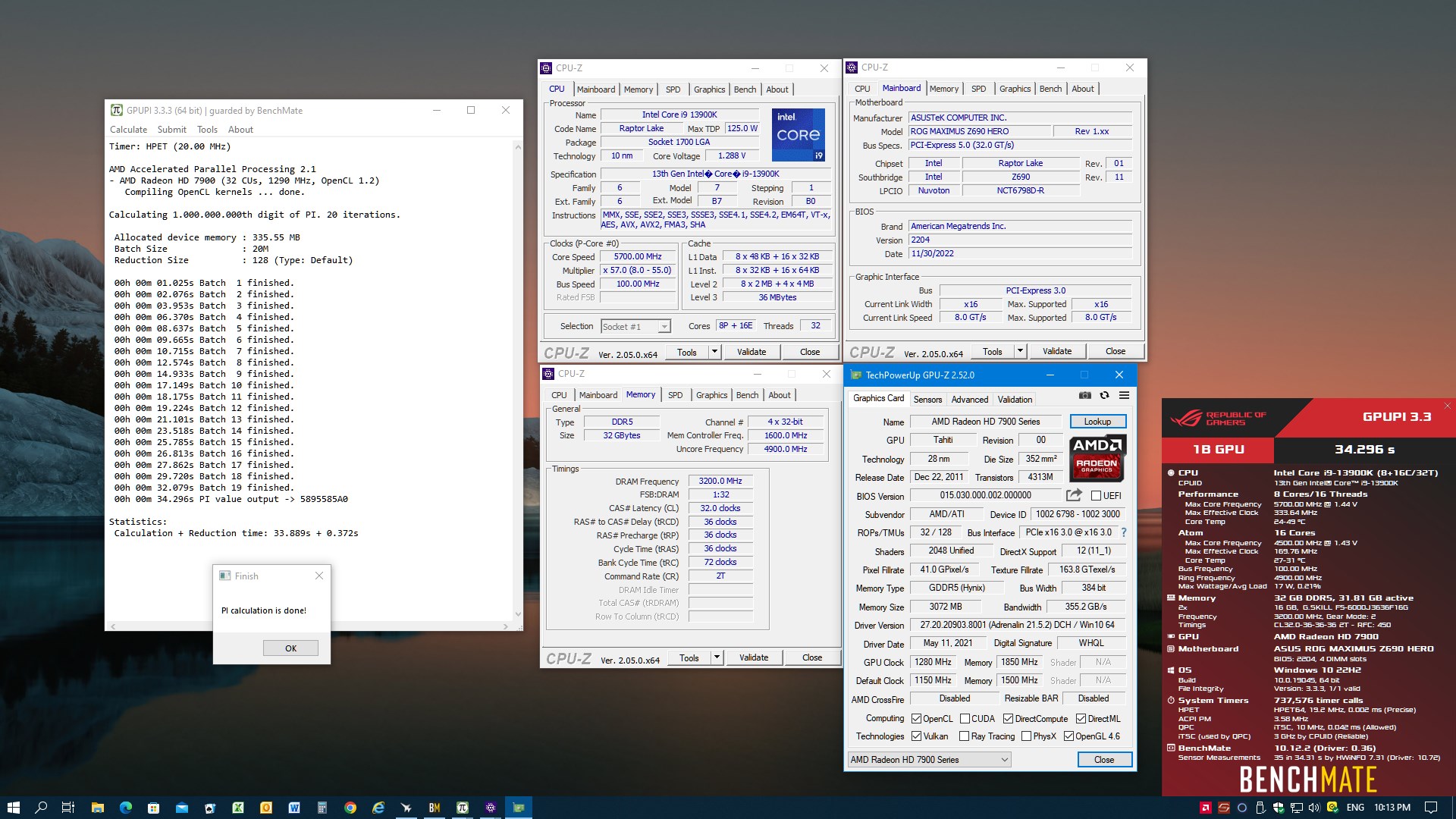Open the GPU-Z hamburger menu
The image size is (1456, 819).
(x=1124, y=395)
